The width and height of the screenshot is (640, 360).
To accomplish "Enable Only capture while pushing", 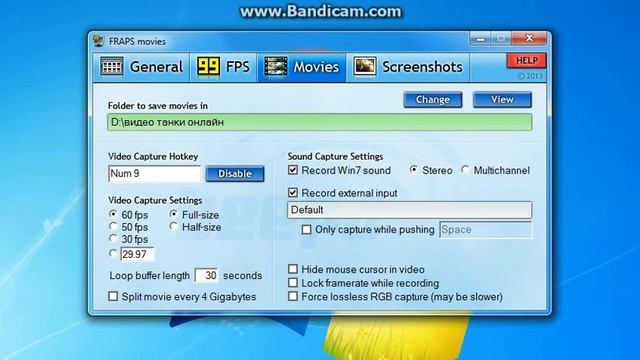I will tap(306, 229).
